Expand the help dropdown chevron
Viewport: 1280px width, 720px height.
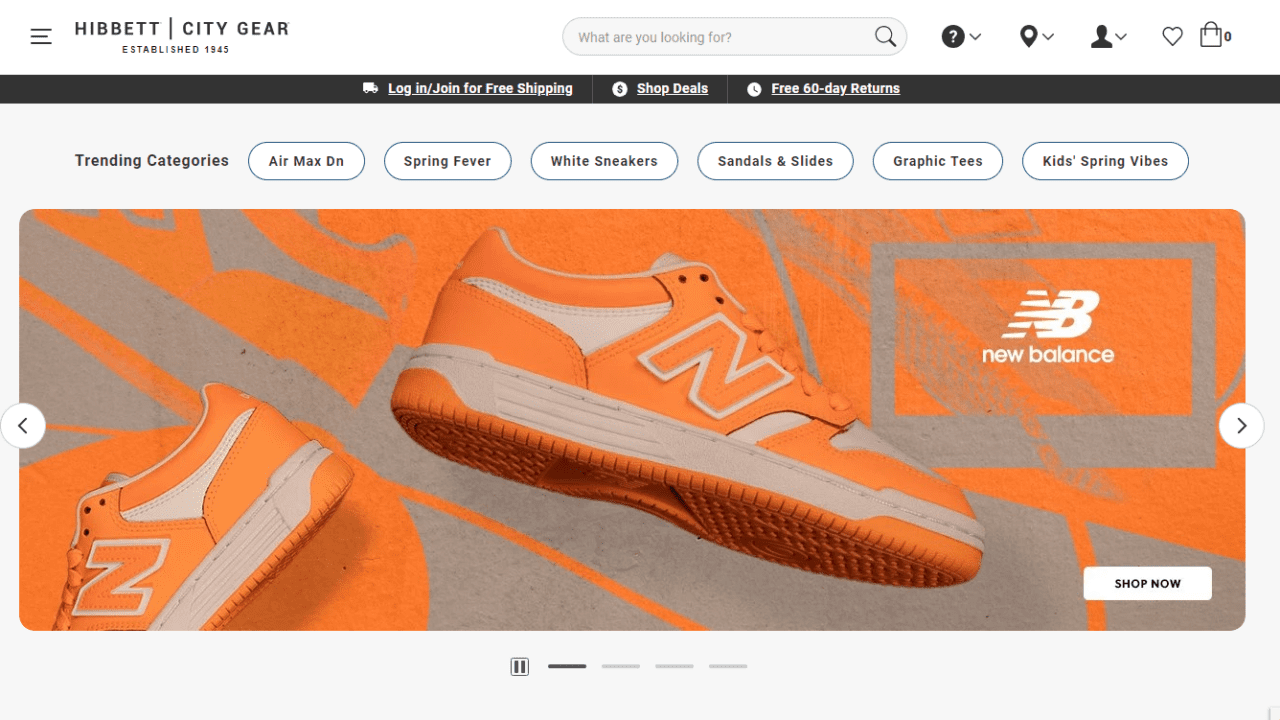974,37
